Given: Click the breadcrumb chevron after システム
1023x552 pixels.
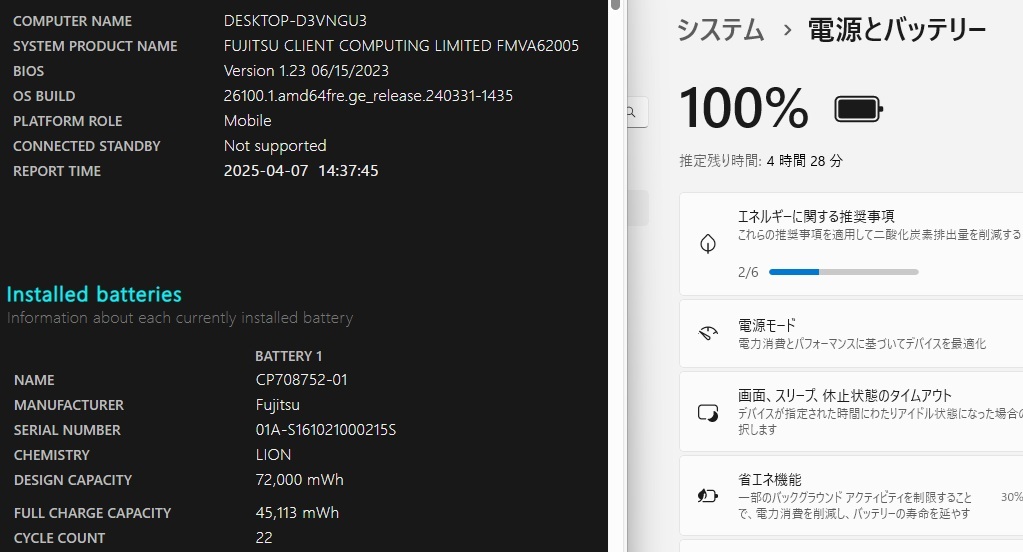Looking at the screenshot, I should (x=787, y=30).
